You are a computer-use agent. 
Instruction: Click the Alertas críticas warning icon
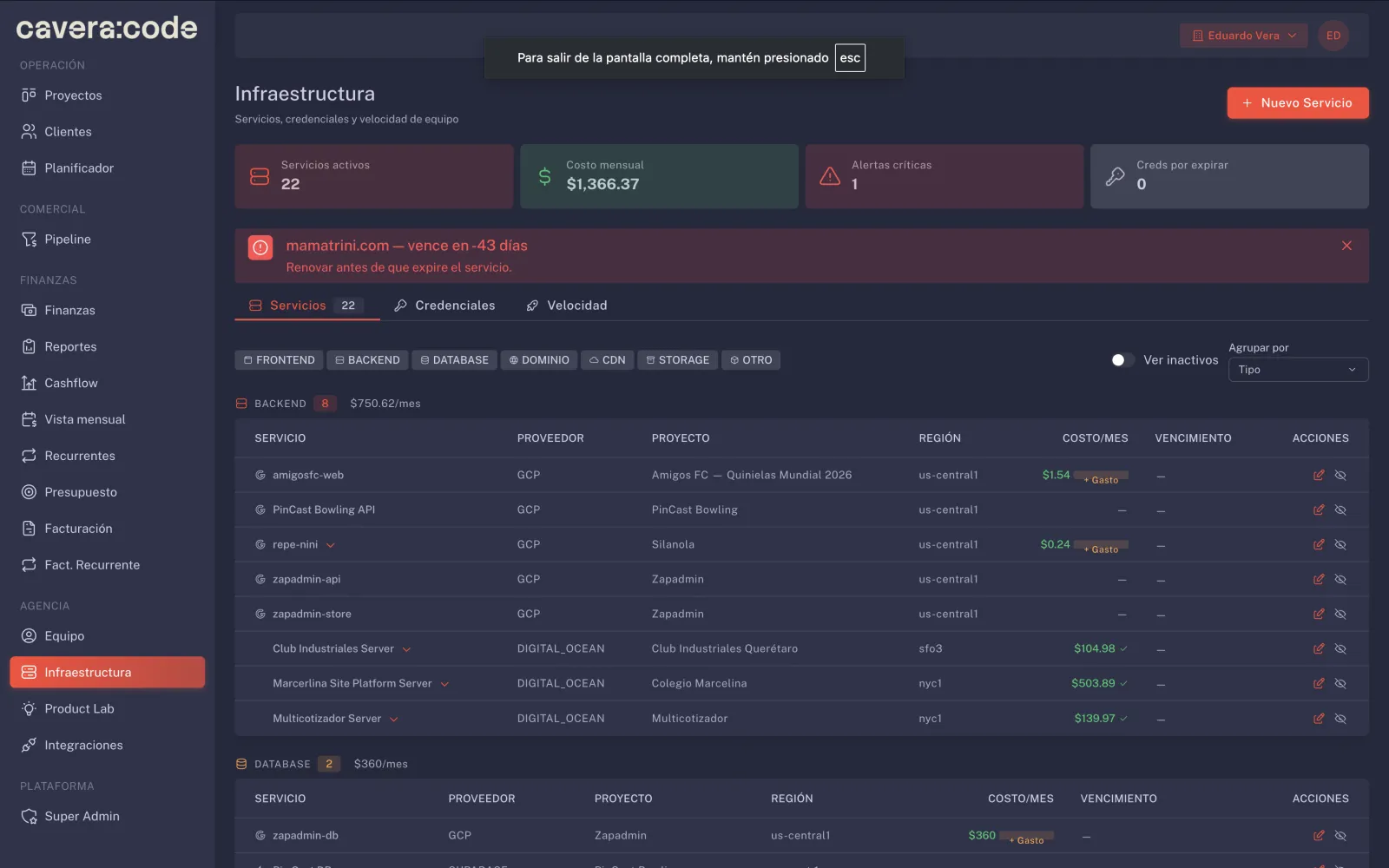830,176
